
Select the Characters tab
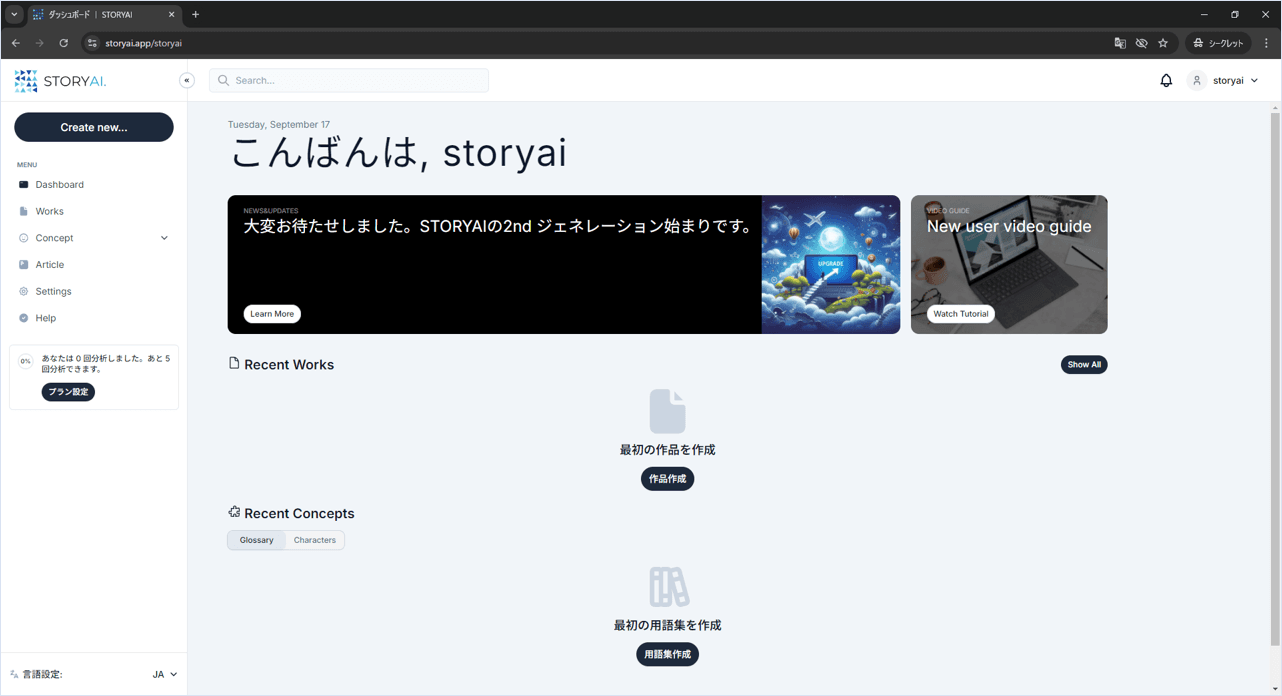315,540
